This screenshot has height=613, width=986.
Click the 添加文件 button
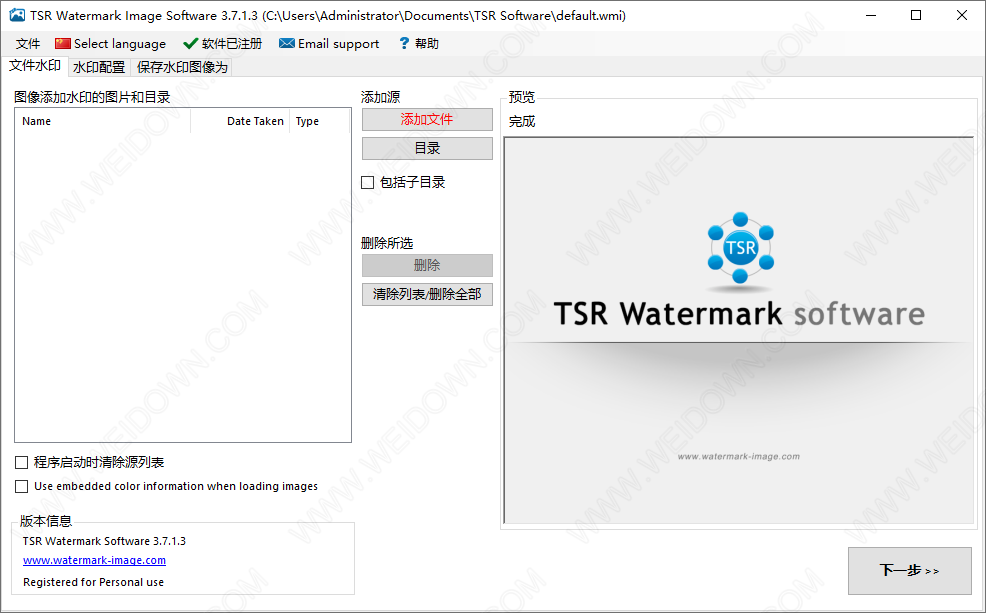[x=427, y=119]
